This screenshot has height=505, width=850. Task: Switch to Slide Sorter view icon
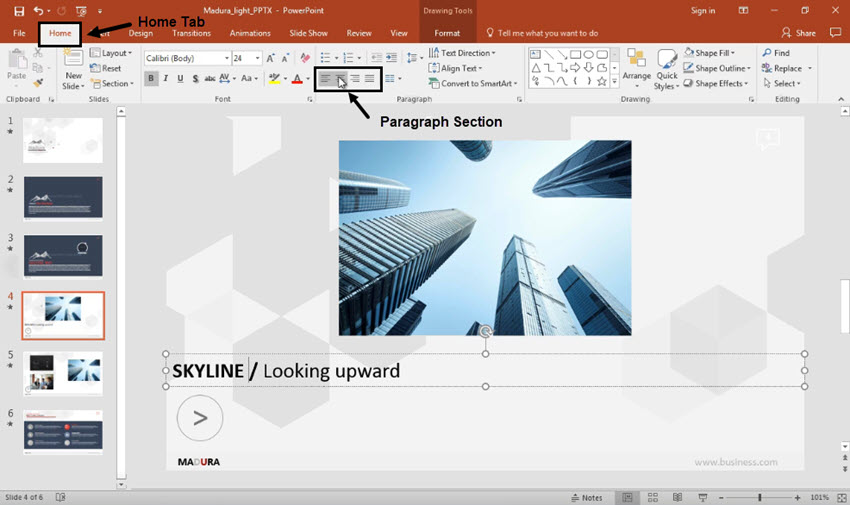click(652, 497)
